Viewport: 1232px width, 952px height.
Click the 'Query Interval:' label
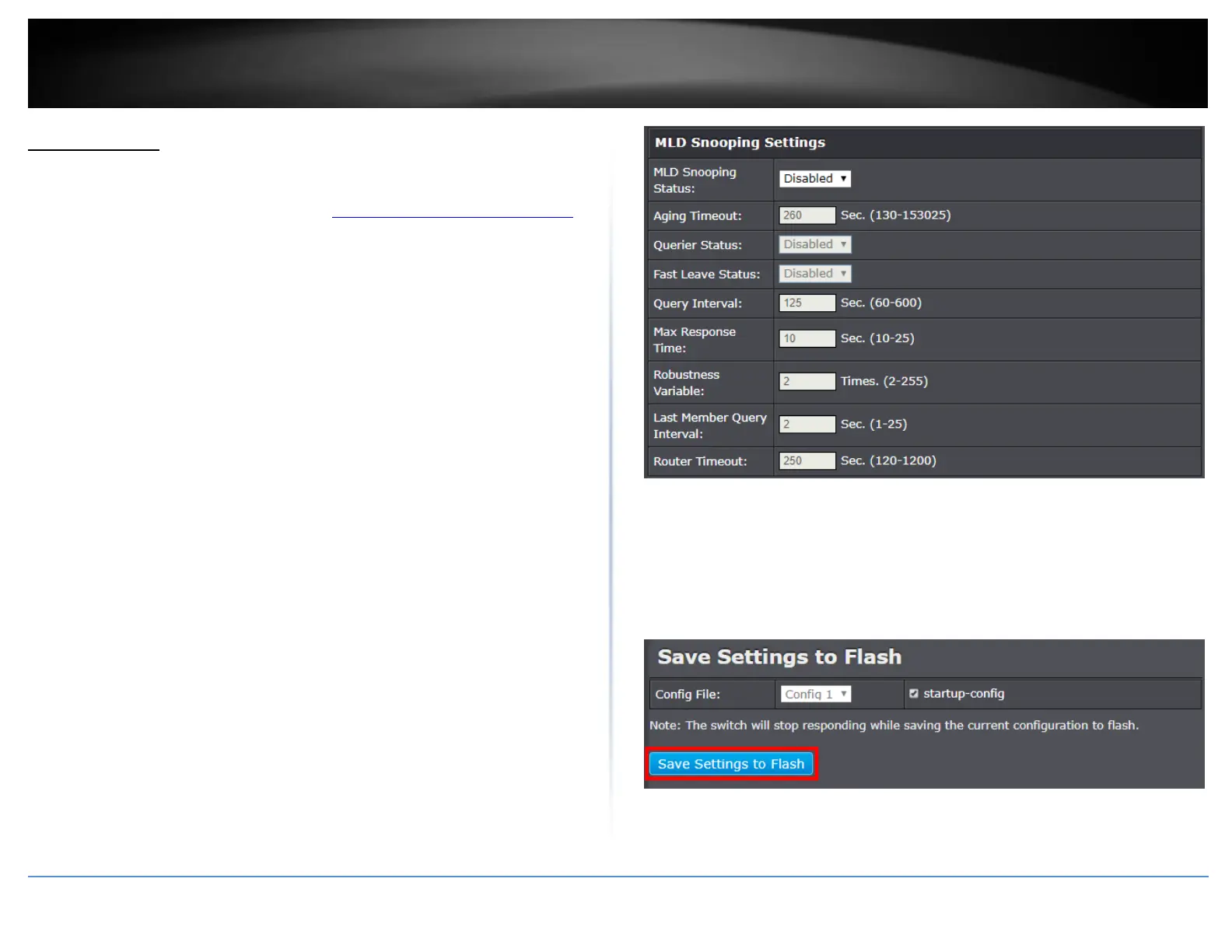tap(697, 304)
